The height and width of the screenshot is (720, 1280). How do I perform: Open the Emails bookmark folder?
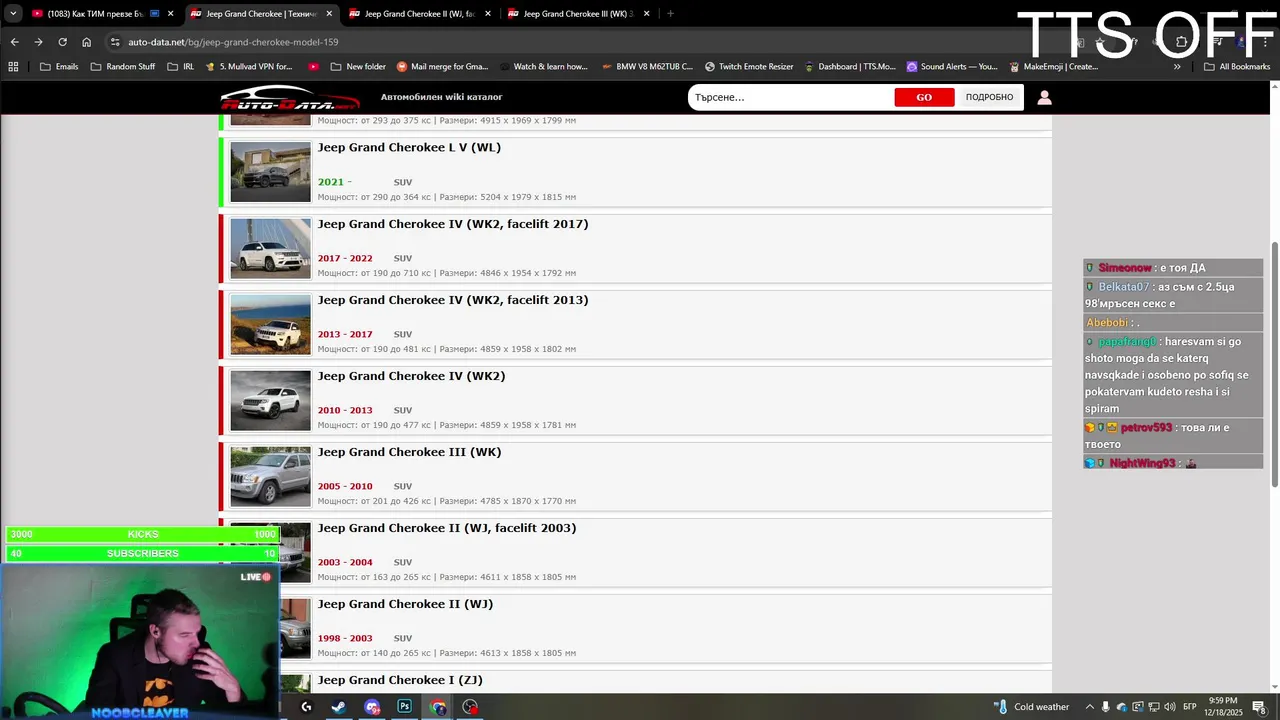click(59, 67)
